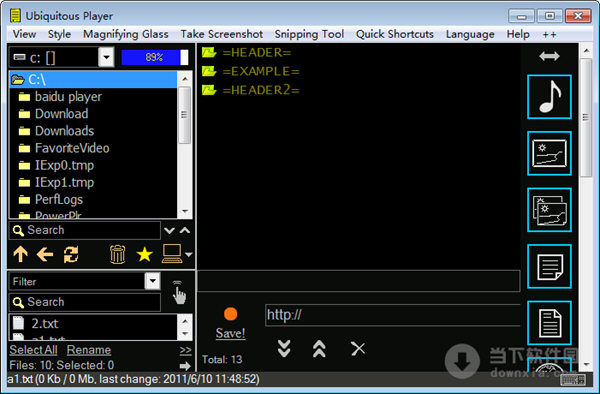Viewport: 600px width, 394px height.
Task: Click file list scroll up arrow
Action: 185,321
